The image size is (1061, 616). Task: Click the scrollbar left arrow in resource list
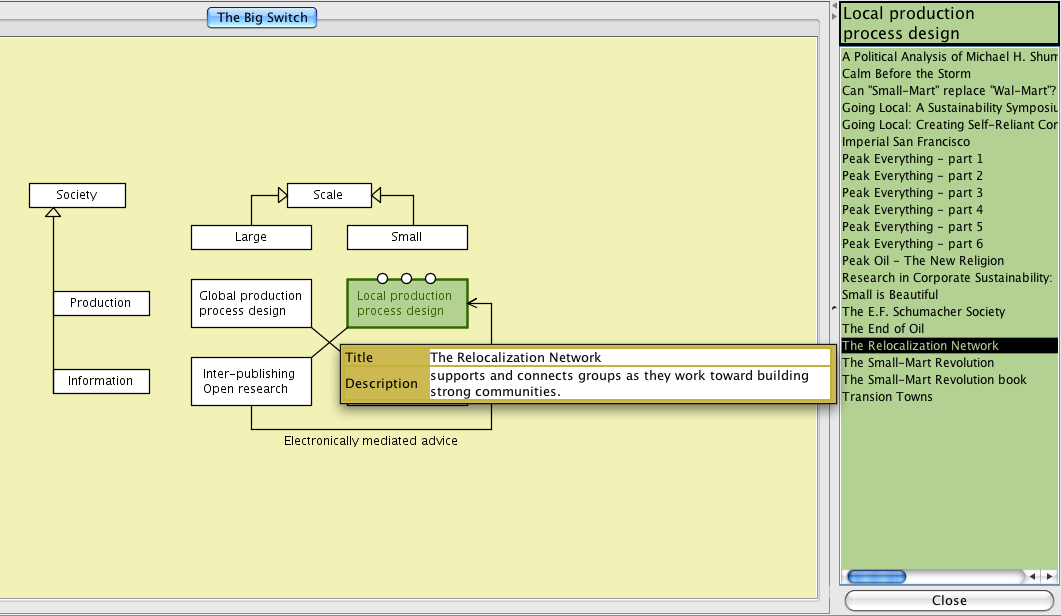point(1033,576)
